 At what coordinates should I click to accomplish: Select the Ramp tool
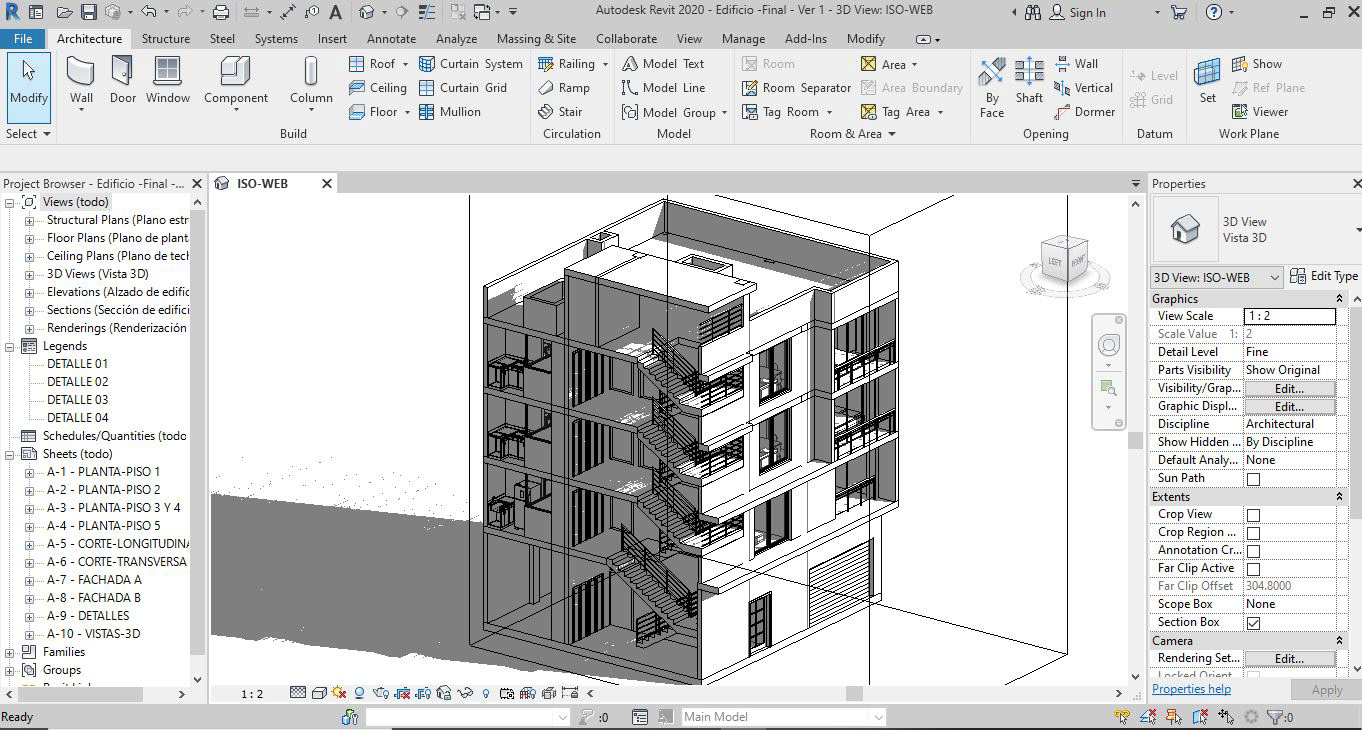564,88
